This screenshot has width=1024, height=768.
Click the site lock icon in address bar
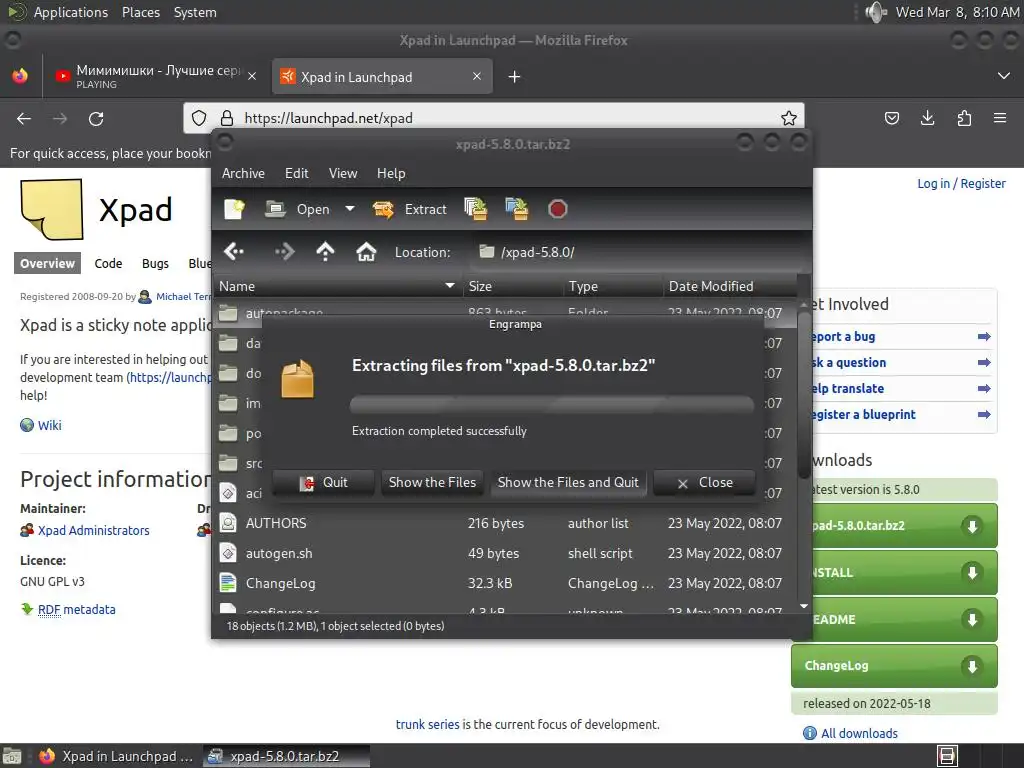tap(227, 118)
